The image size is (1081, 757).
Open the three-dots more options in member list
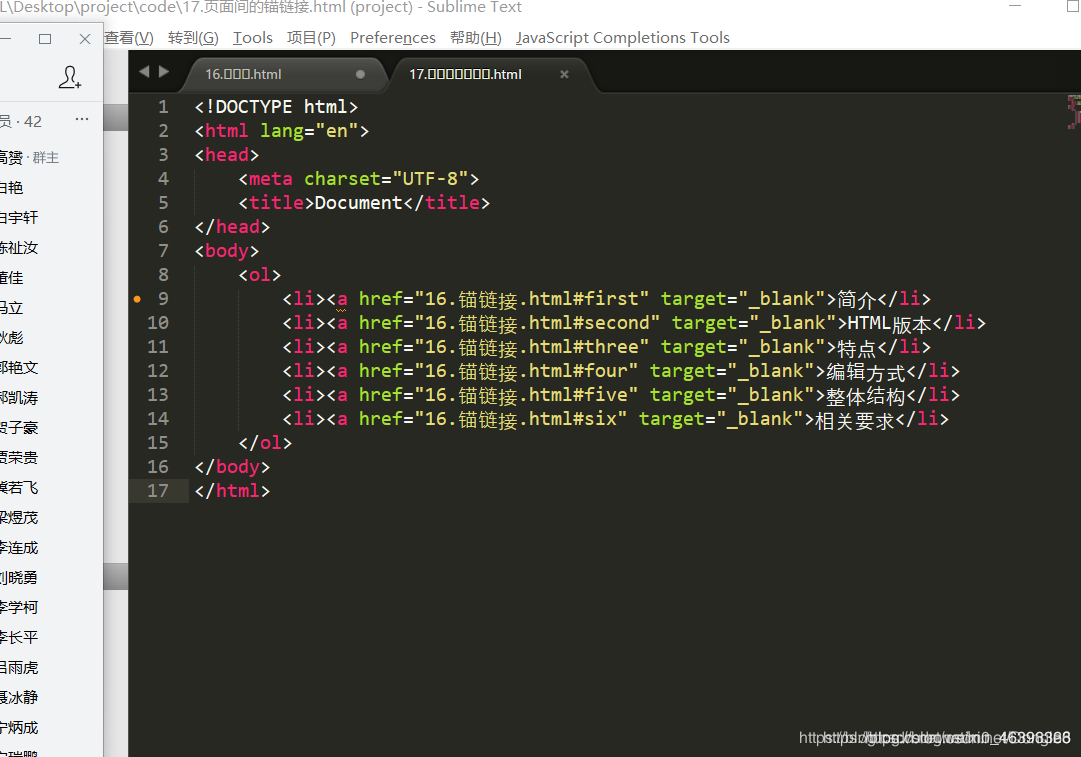[x=82, y=119]
